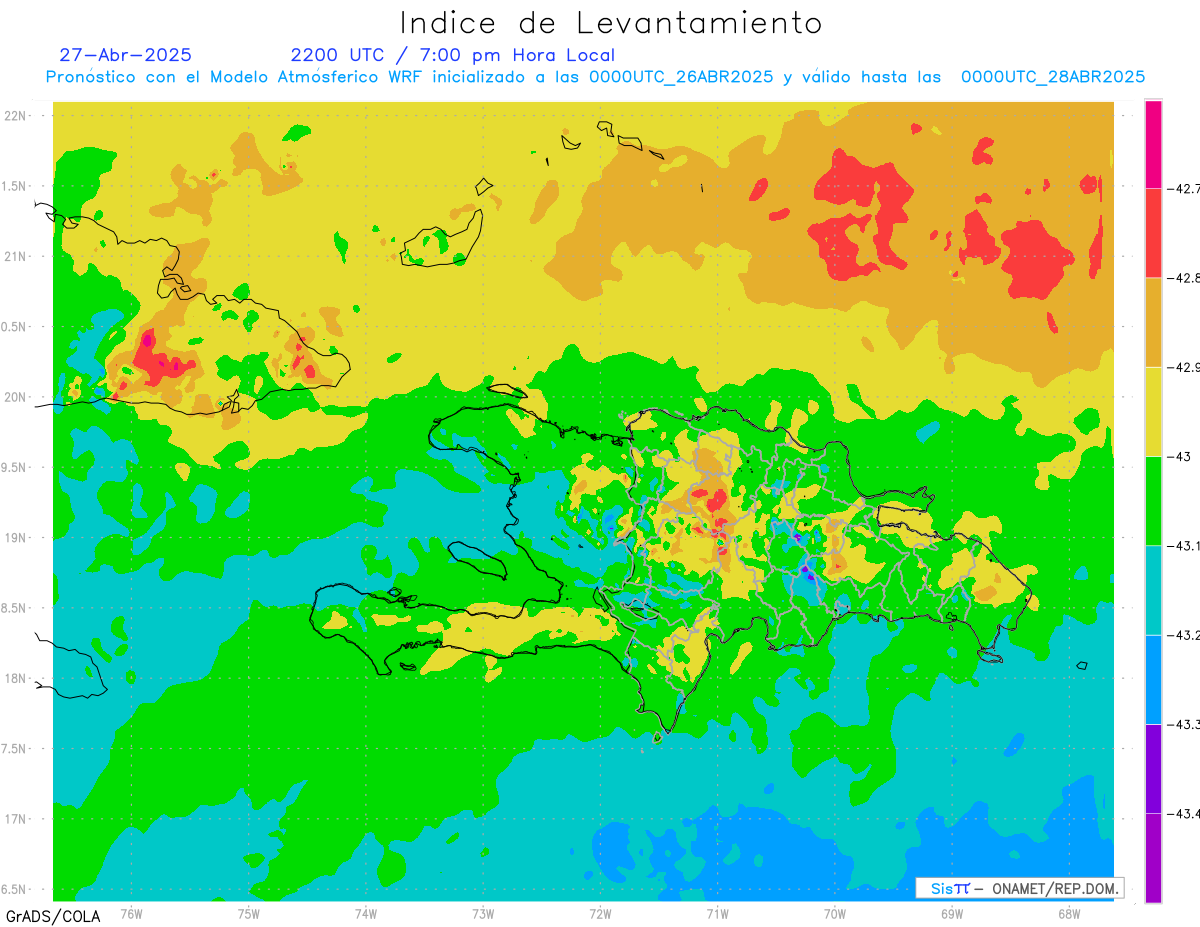Select the '27-Abr-2025' date text
Viewport: 1200px width, 927px height.
[x=126, y=55]
